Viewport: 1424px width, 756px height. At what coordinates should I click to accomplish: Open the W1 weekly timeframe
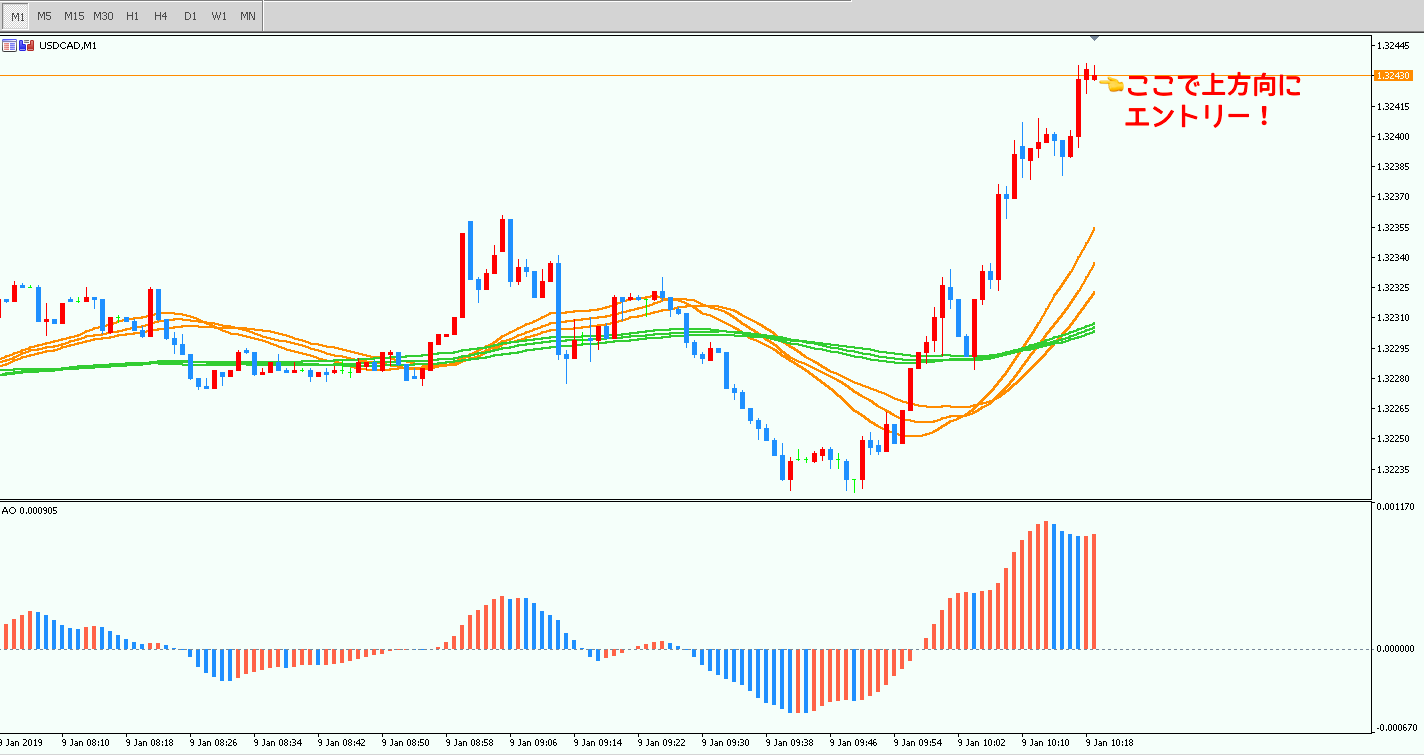219,16
